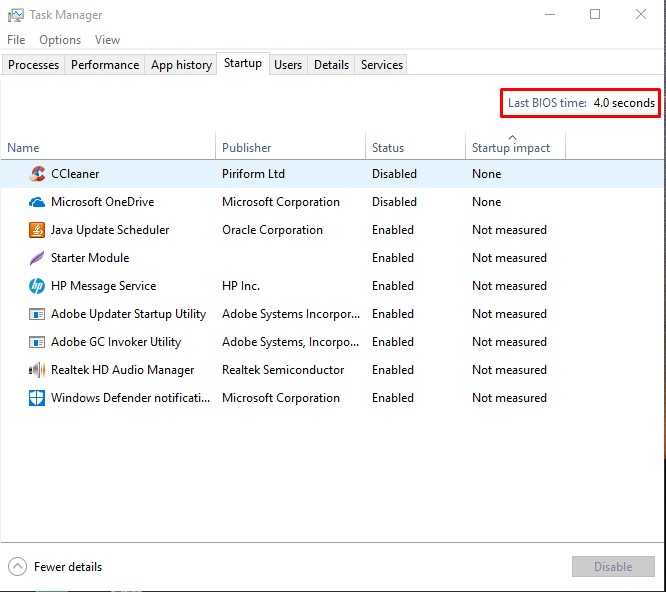Sort by the Name column header
This screenshot has height=592, width=666.
(107, 147)
